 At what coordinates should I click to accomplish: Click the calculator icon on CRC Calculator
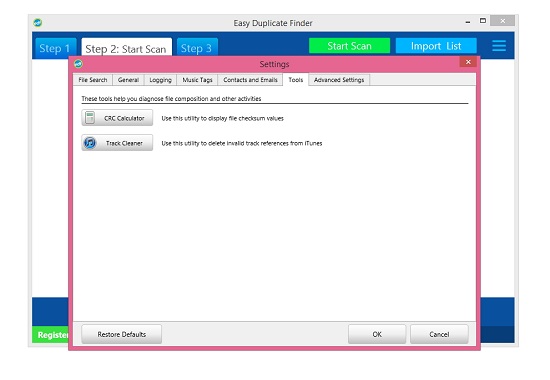click(90, 118)
